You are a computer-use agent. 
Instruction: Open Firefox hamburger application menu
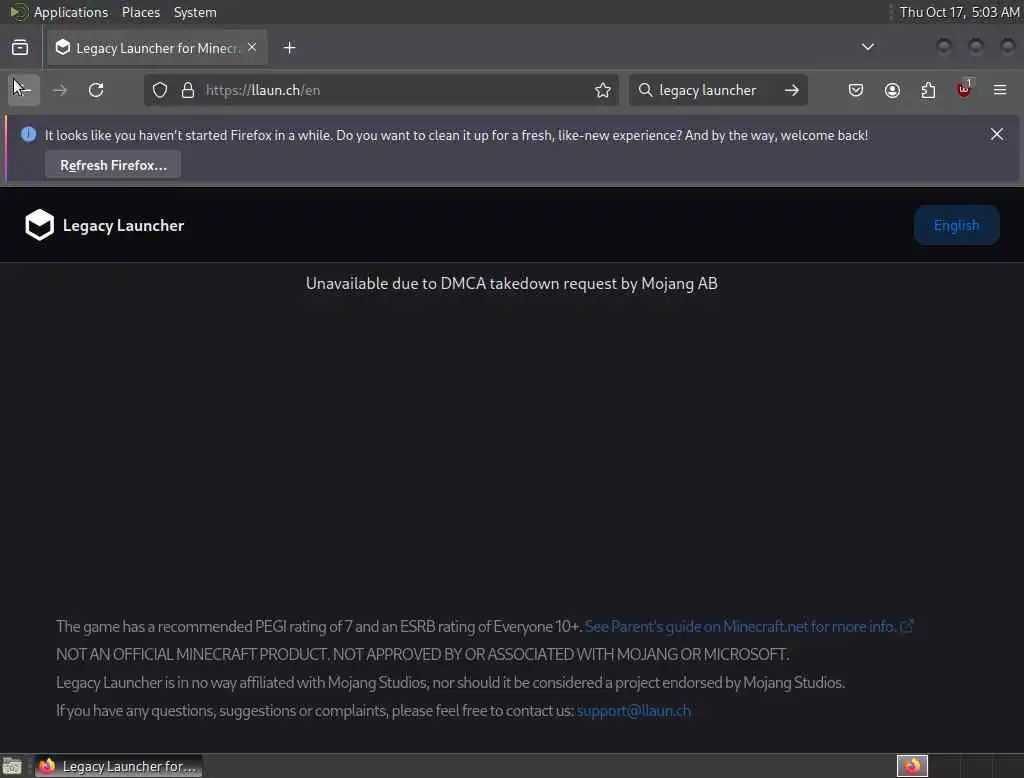click(1000, 90)
